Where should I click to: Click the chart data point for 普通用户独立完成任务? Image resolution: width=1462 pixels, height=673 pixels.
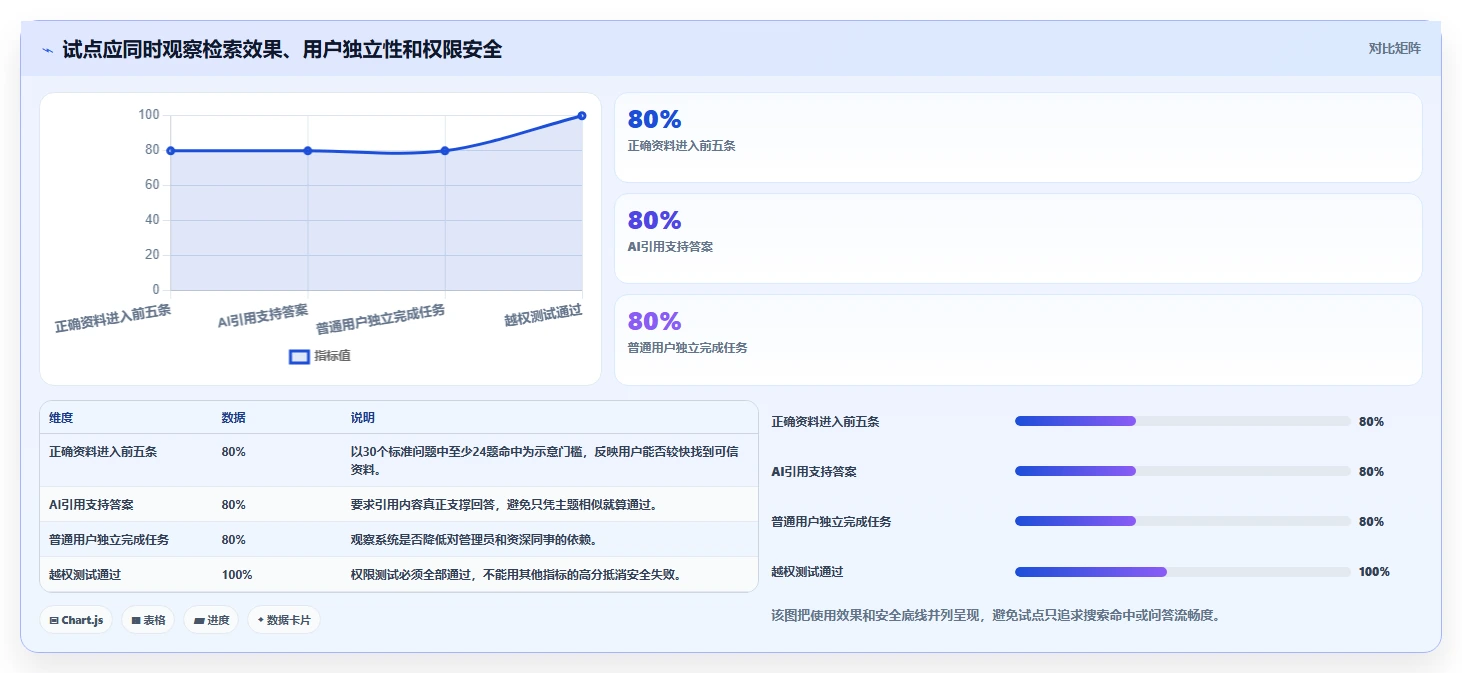445,151
